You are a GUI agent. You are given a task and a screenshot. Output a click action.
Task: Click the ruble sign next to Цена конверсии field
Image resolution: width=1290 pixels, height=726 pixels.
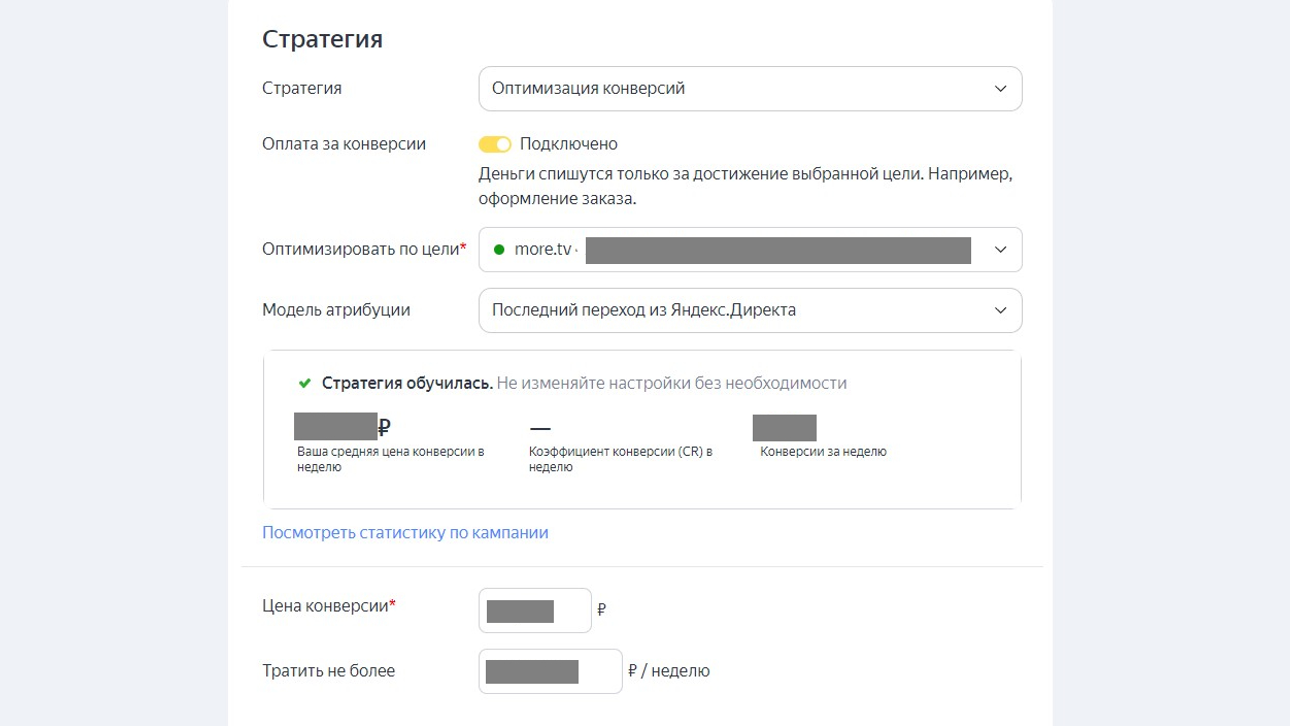click(x=601, y=609)
